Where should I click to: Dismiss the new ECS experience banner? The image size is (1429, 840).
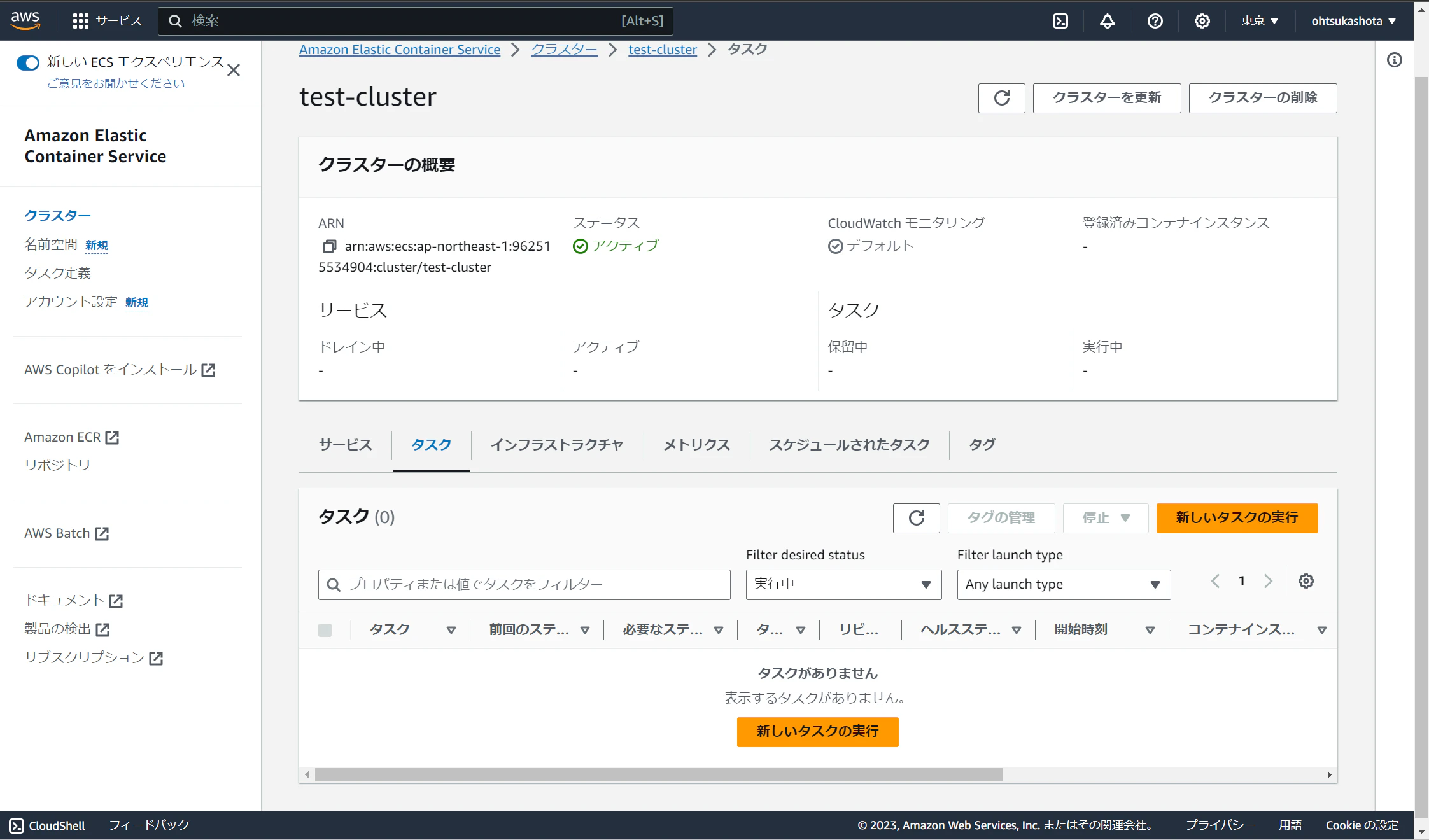pyautogui.click(x=234, y=70)
